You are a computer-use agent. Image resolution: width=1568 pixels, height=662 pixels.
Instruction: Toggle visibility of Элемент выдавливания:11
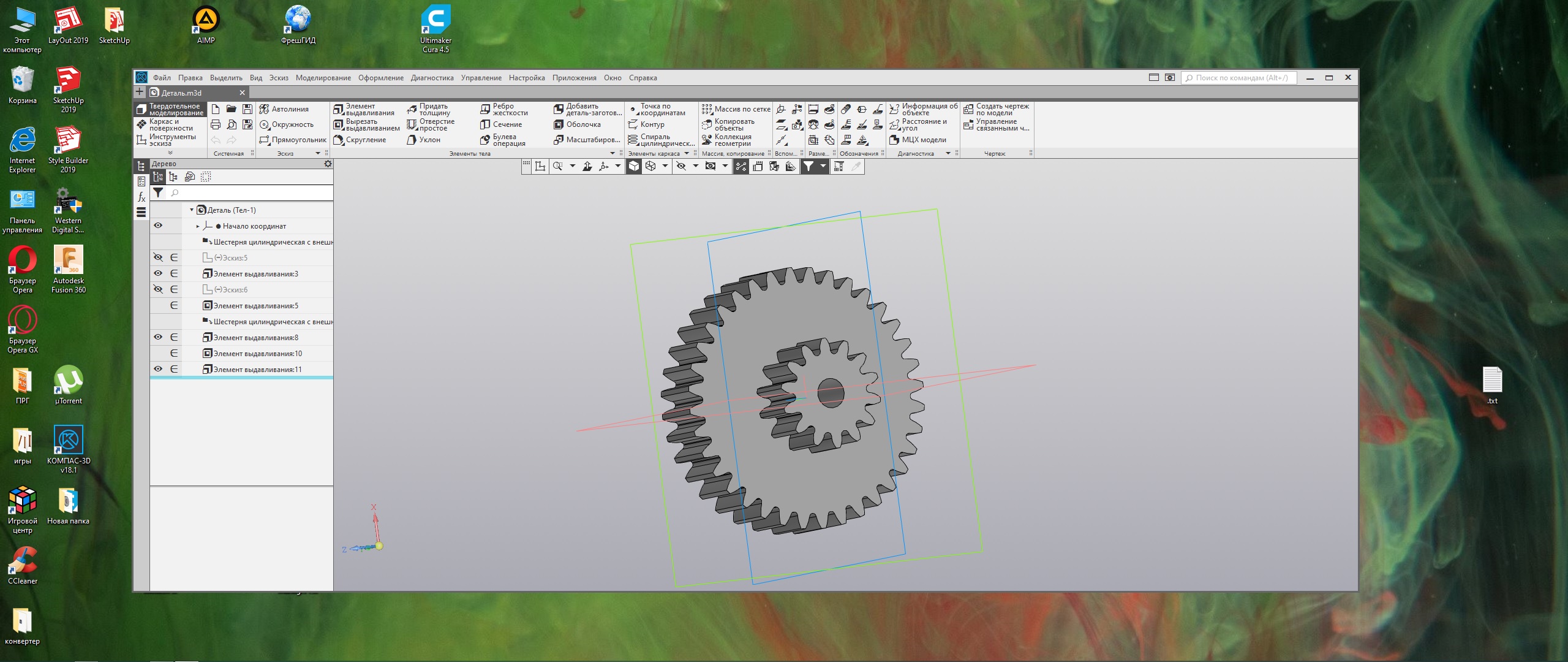tap(158, 369)
